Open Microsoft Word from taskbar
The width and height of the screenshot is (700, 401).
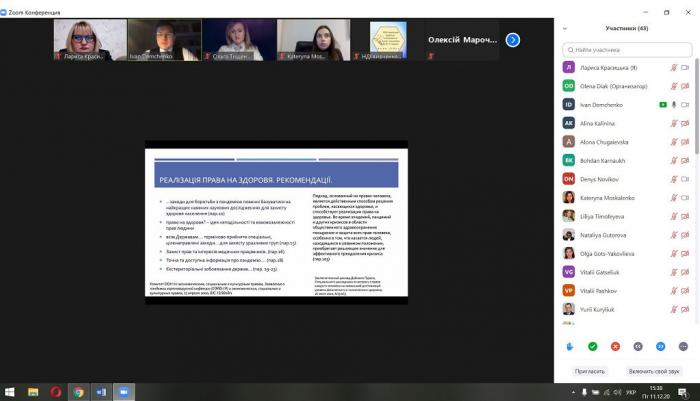coord(101,392)
